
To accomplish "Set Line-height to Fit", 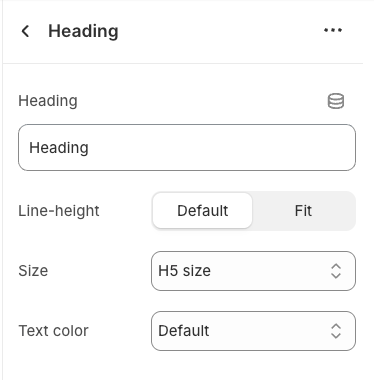I will coord(303,211).
